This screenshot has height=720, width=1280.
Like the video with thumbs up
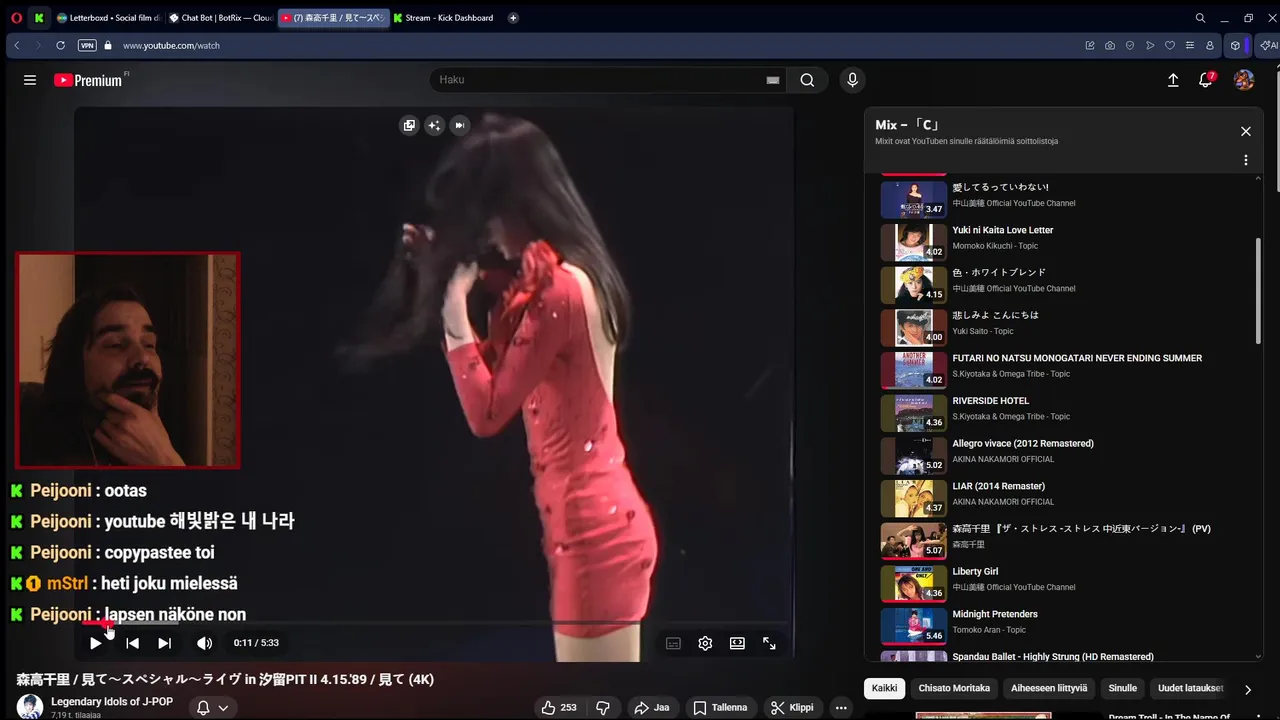click(559, 707)
